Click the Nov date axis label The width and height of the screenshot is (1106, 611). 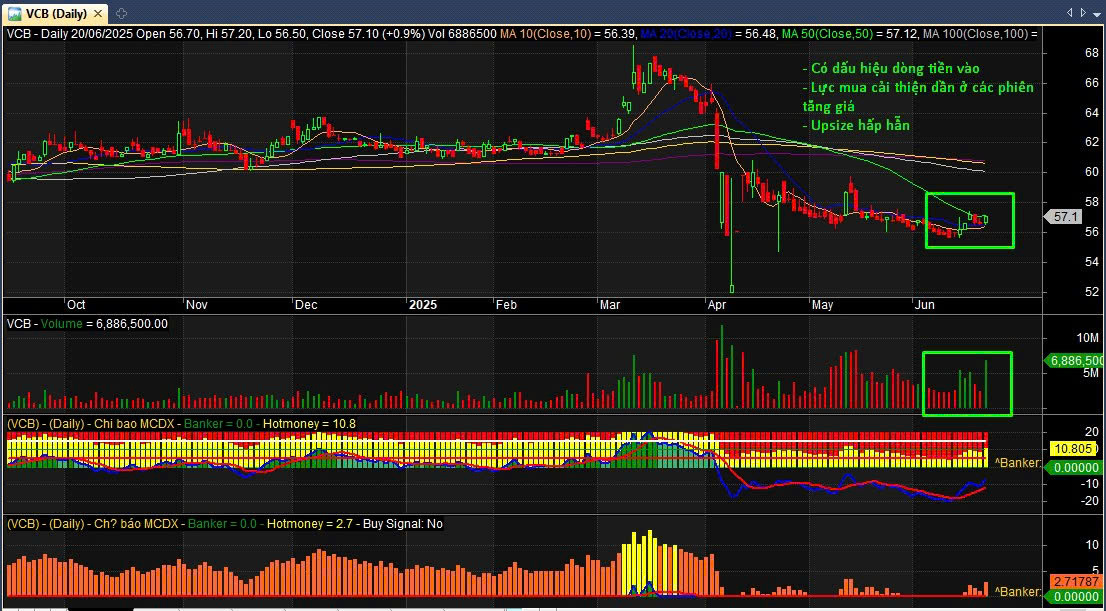click(x=196, y=305)
